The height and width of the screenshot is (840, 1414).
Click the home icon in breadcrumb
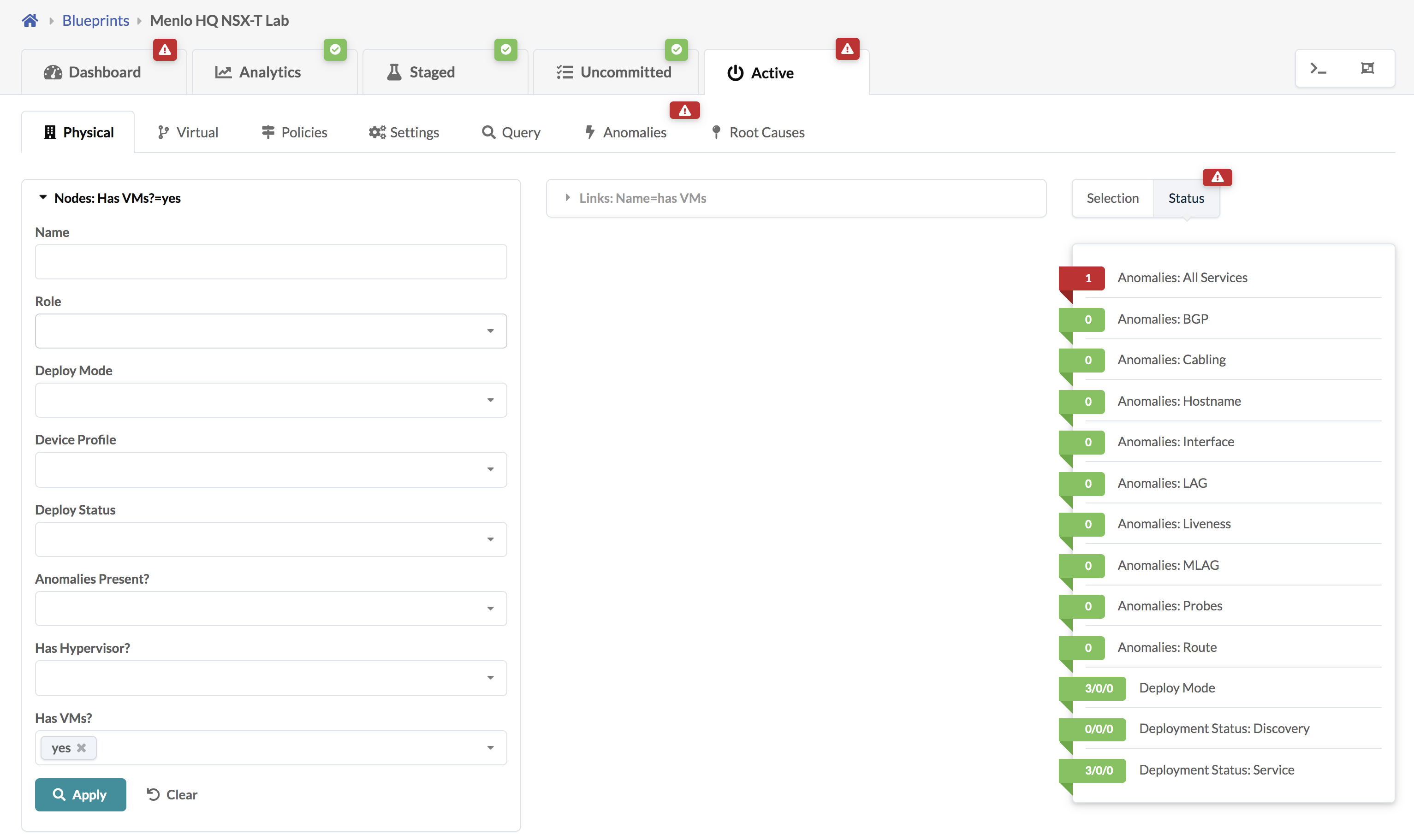(30, 20)
